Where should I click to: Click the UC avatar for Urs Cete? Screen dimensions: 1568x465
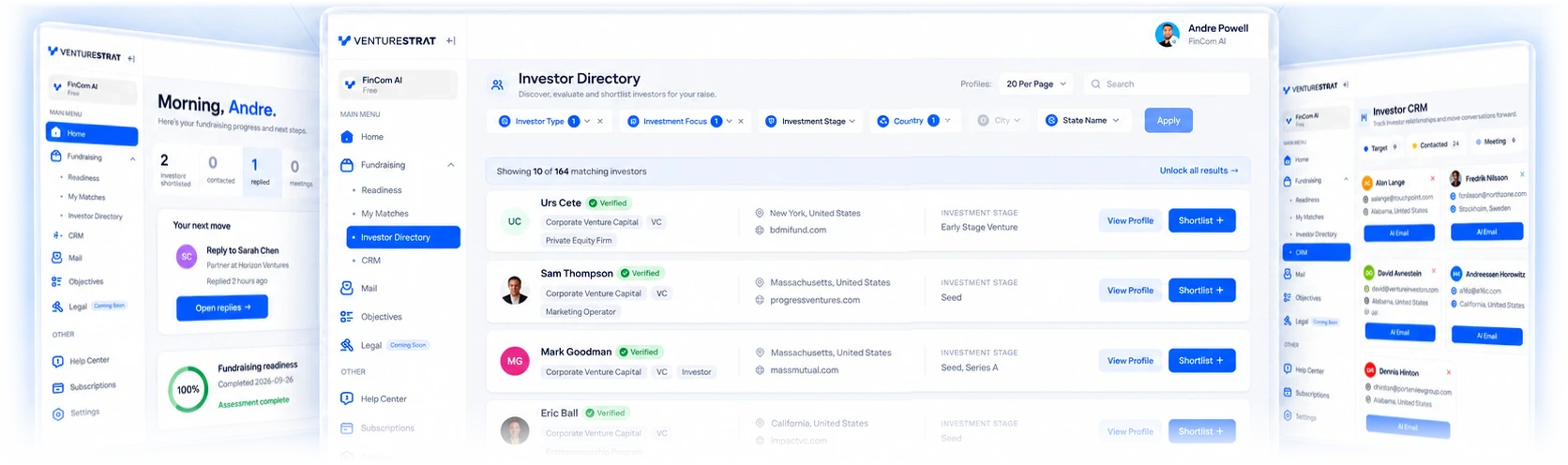pos(515,221)
